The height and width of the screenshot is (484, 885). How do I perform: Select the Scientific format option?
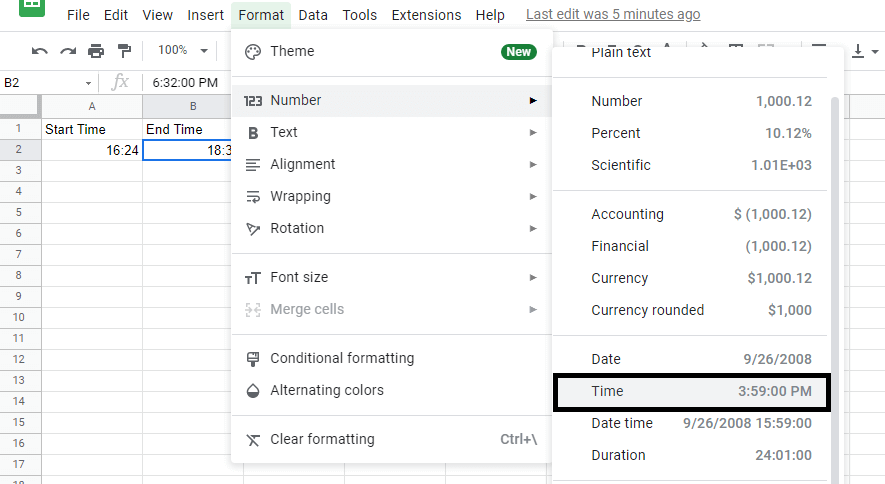coord(692,166)
